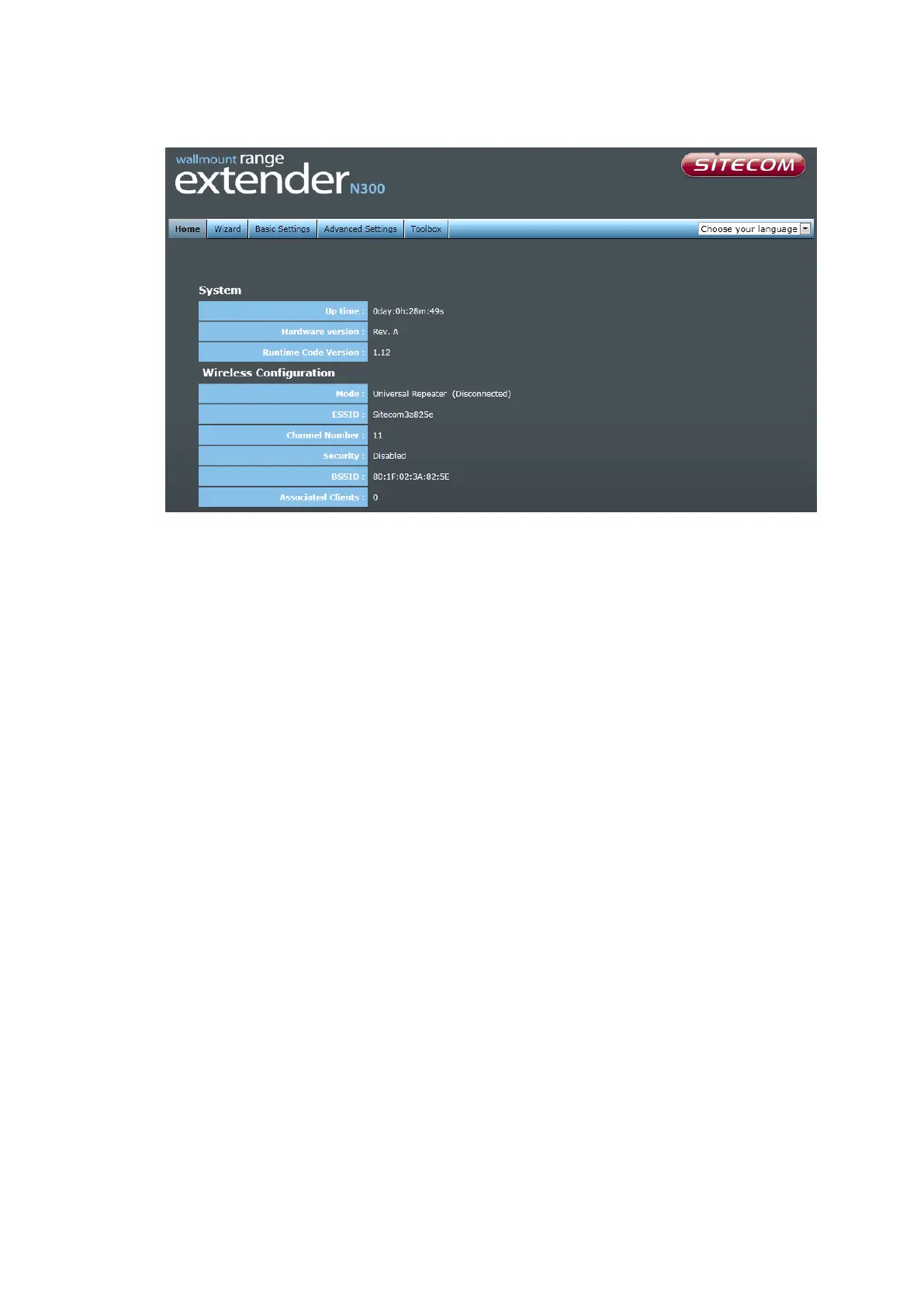Switch to the Wizard tab

click(x=227, y=229)
